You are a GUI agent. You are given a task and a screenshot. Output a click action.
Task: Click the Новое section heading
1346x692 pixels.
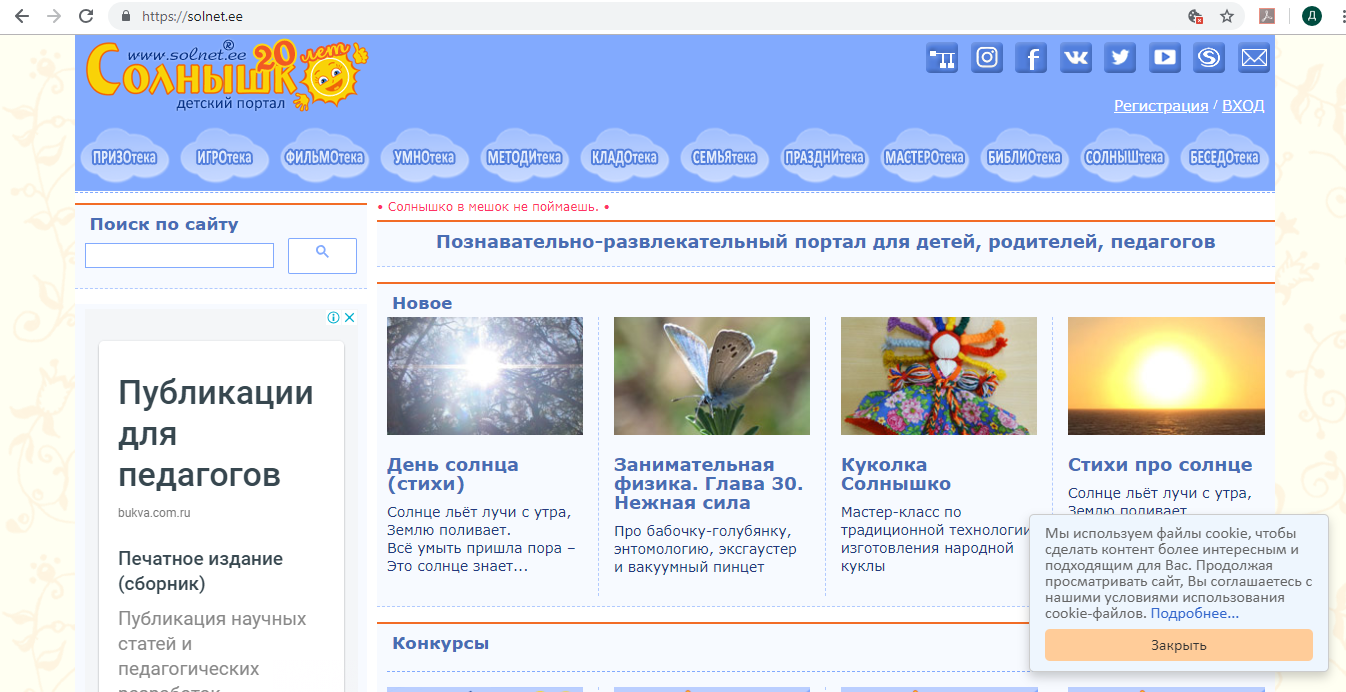click(x=422, y=303)
